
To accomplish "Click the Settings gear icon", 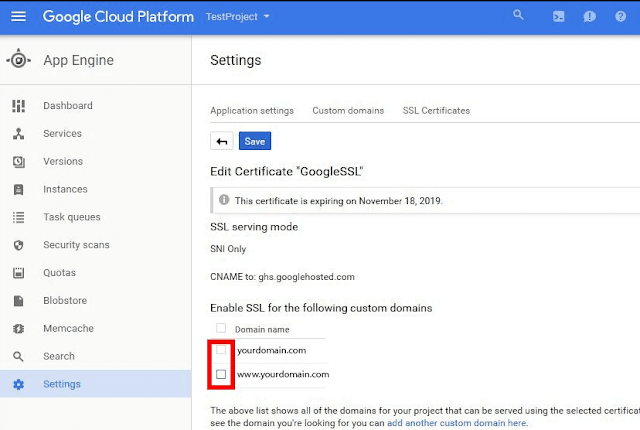I will click(x=18, y=384).
